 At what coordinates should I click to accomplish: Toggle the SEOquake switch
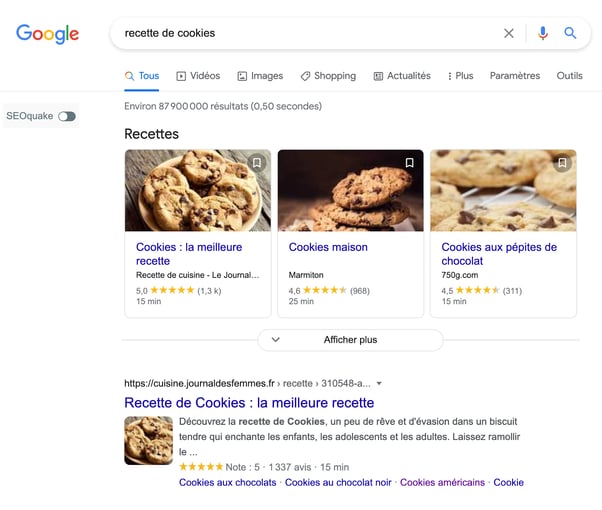click(x=67, y=116)
